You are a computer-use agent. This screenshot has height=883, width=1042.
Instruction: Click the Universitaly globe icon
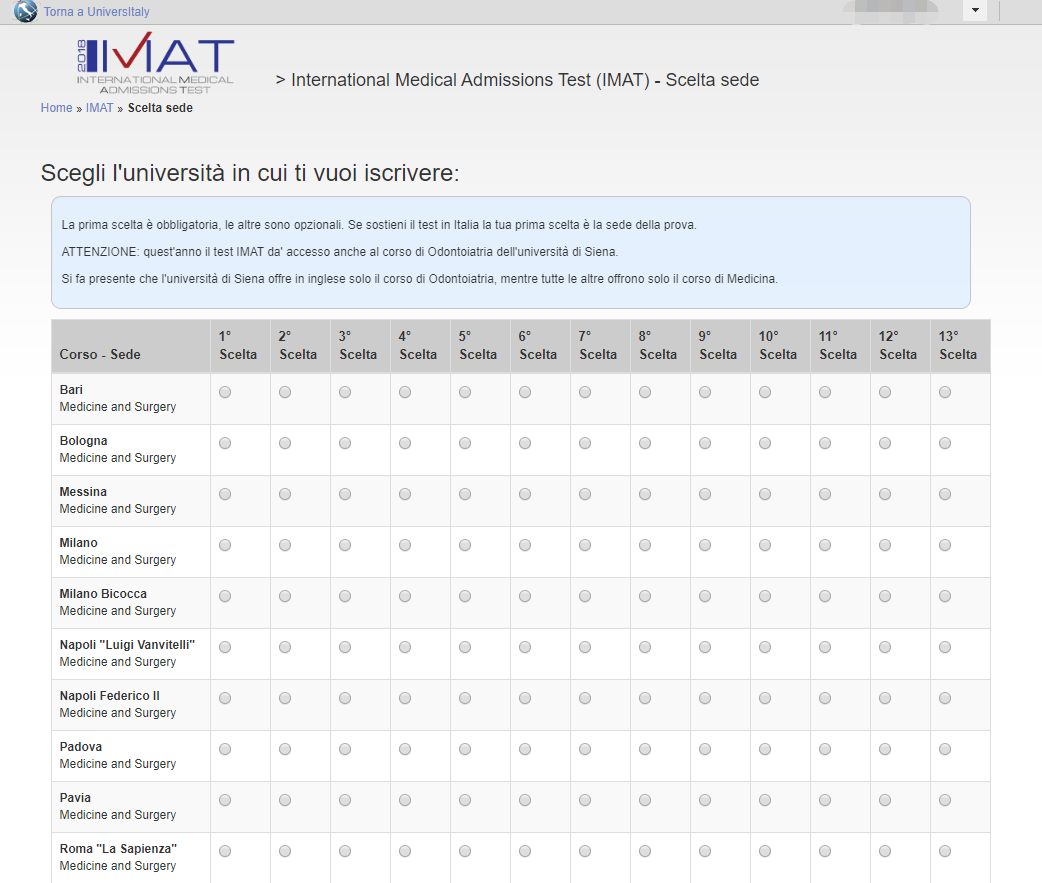coord(25,11)
